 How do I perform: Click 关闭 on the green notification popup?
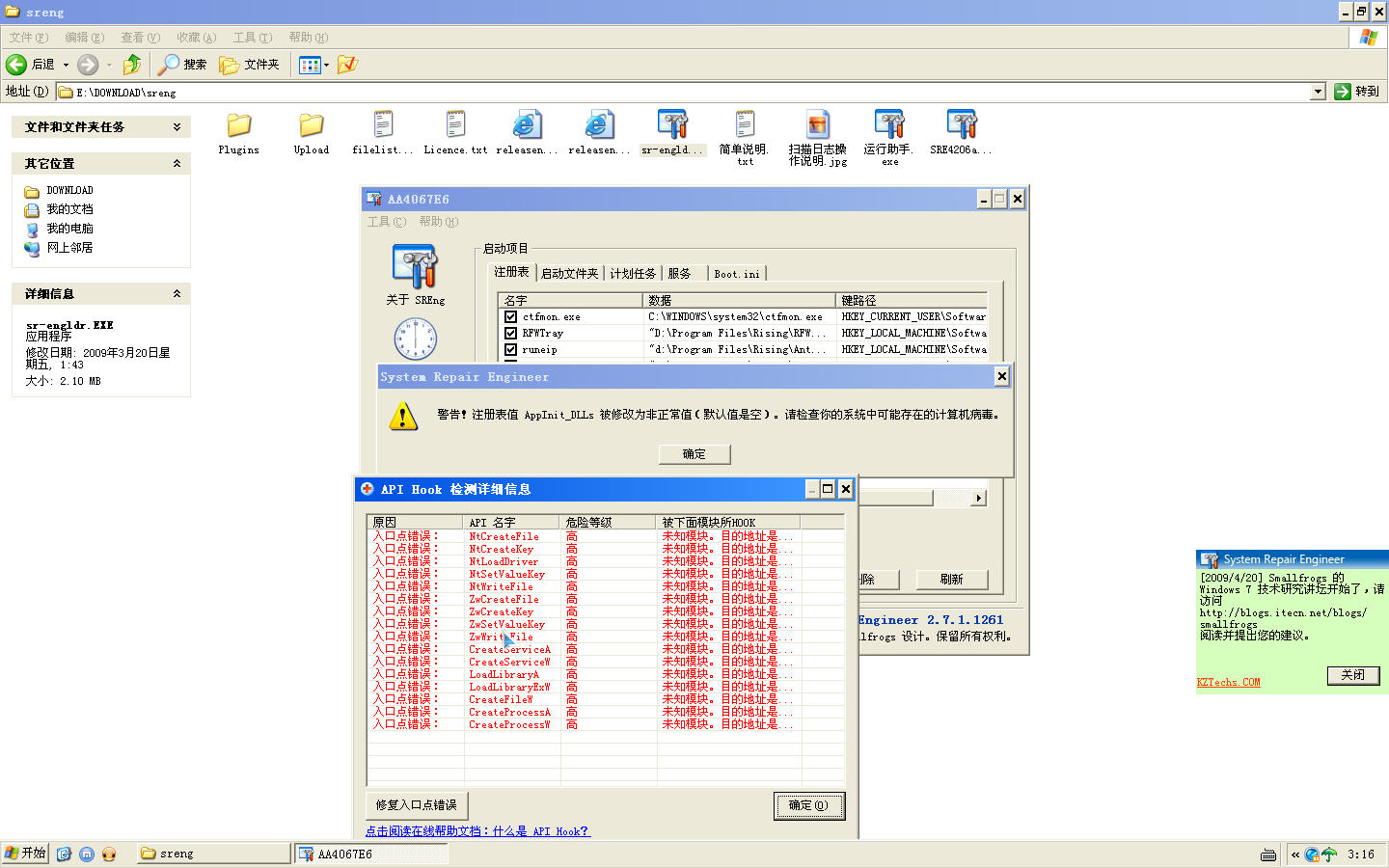pos(1353,675)
